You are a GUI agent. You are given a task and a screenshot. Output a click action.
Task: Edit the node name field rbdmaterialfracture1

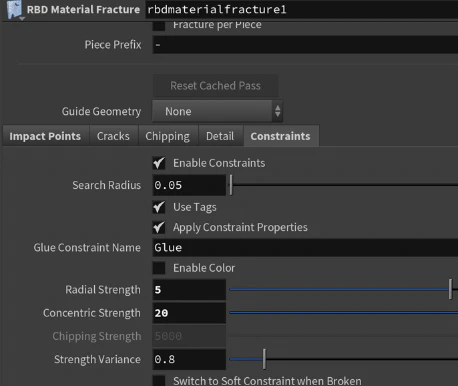302,9
